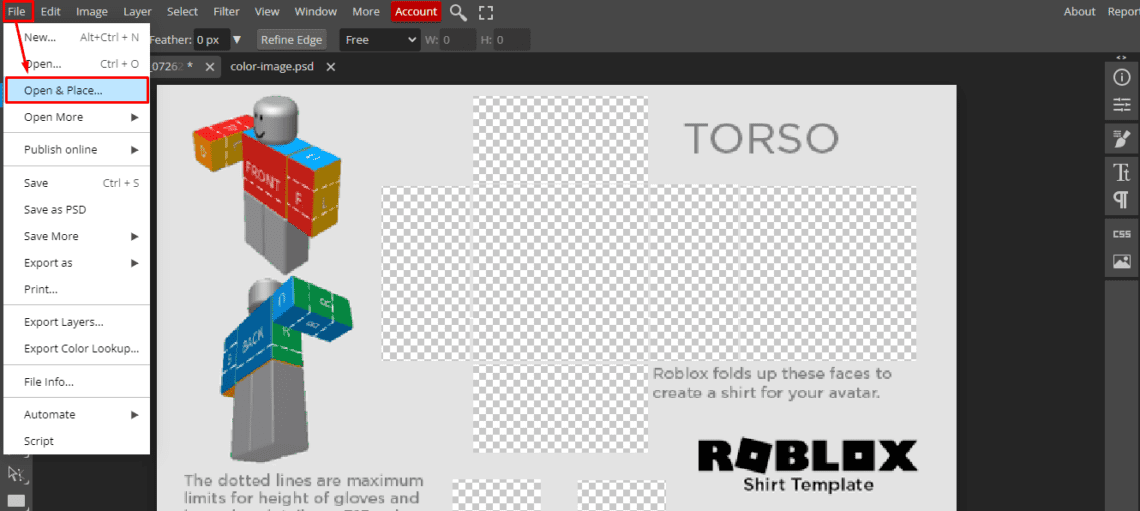Open the Brush panel icon
The image size is (1140, 511).
pos(1121,138)
